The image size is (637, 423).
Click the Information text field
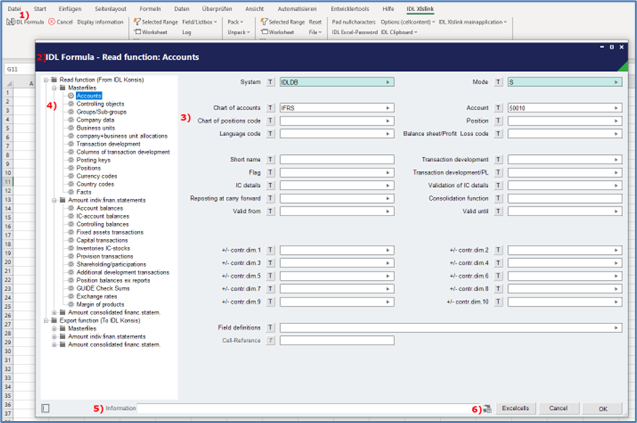pos(310,408)
